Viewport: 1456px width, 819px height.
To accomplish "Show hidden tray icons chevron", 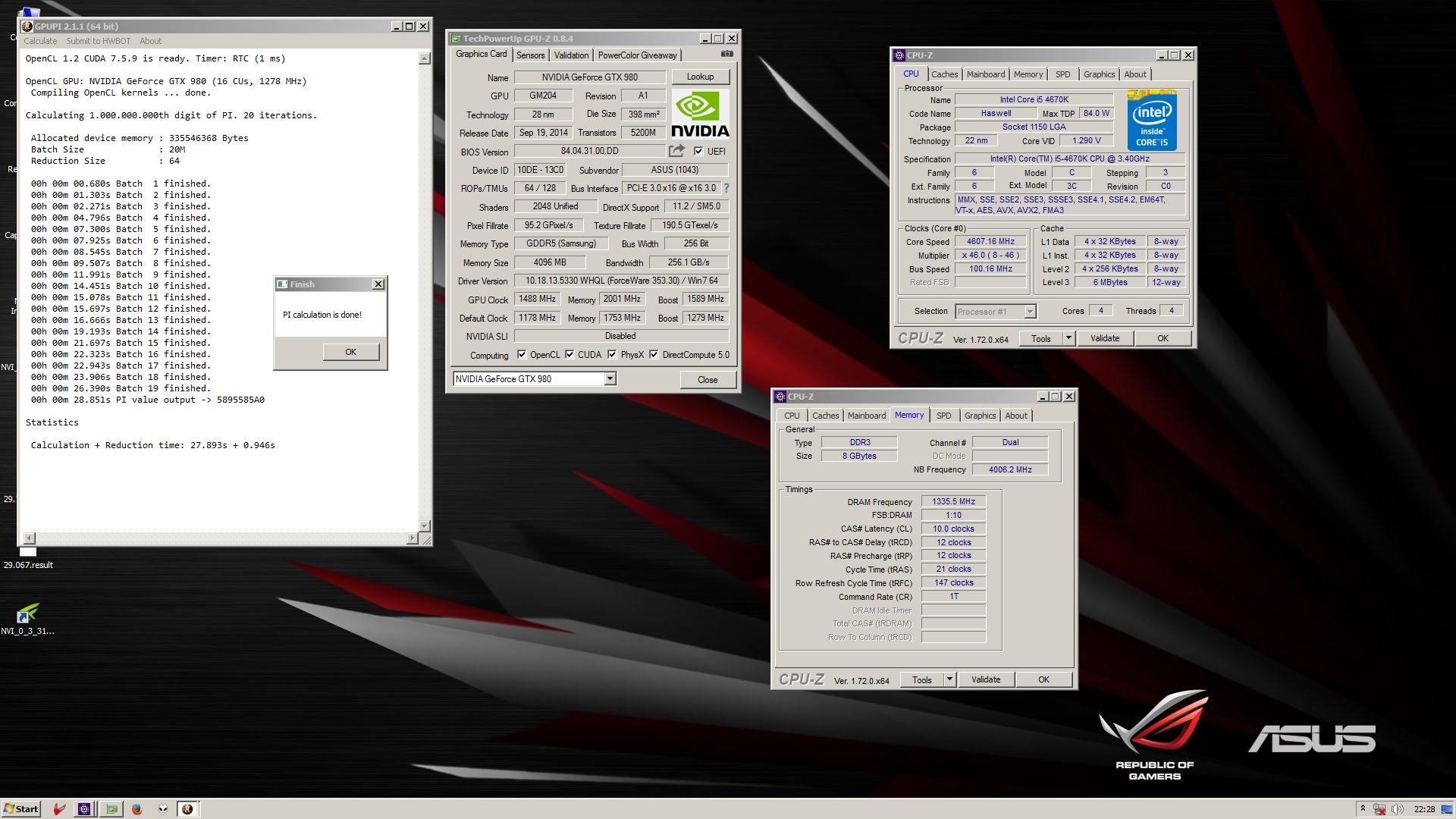I will tap(1363, 809).
